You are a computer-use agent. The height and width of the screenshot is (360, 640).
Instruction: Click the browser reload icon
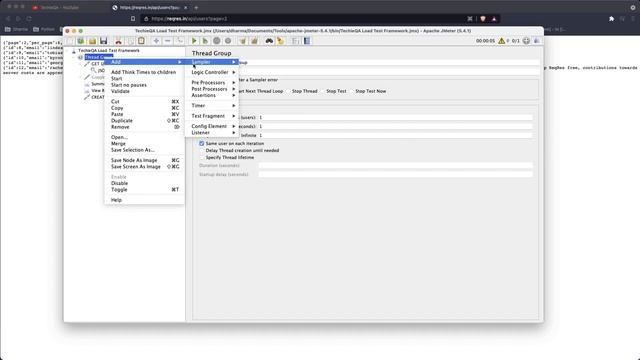(x=29, y=19)
